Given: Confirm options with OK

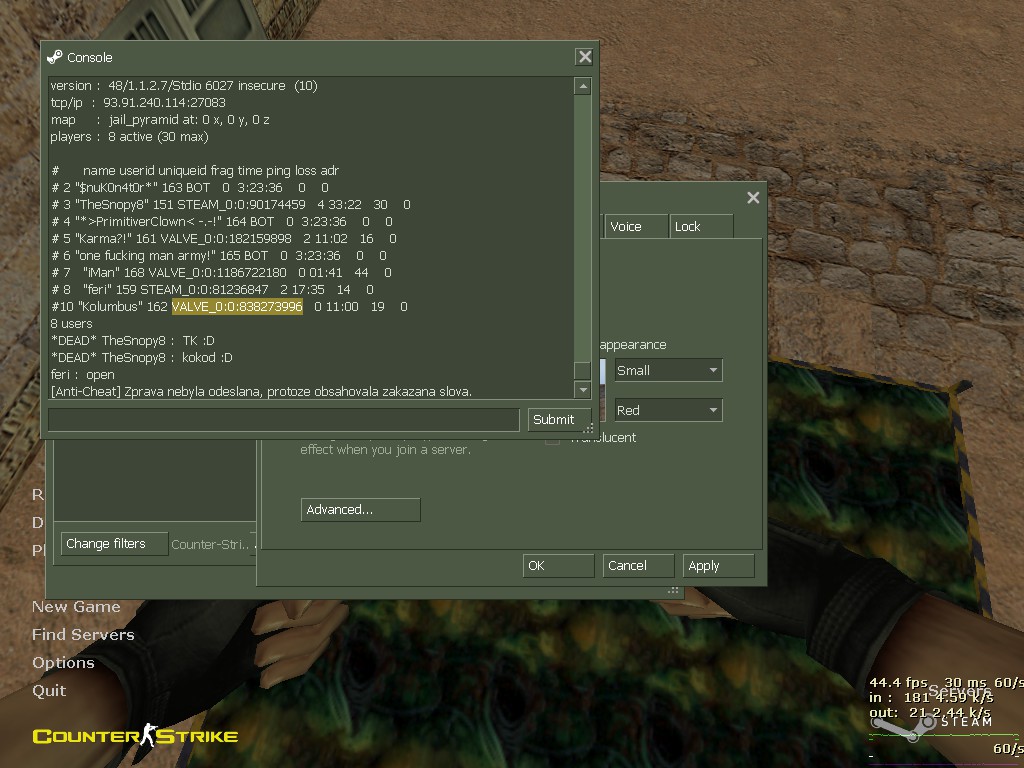Looking at the screenshot, I should pos(558,566).
